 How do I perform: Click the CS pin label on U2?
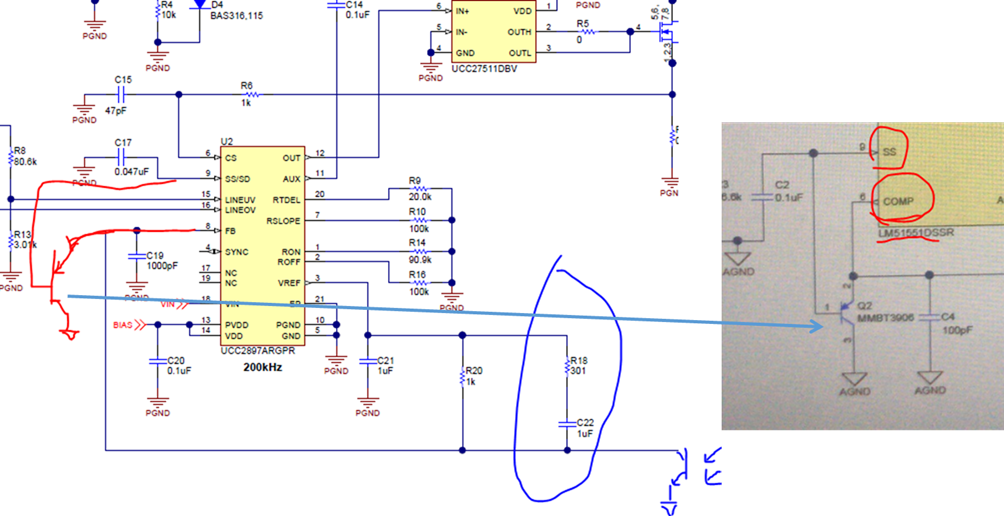tap(230, 158)
